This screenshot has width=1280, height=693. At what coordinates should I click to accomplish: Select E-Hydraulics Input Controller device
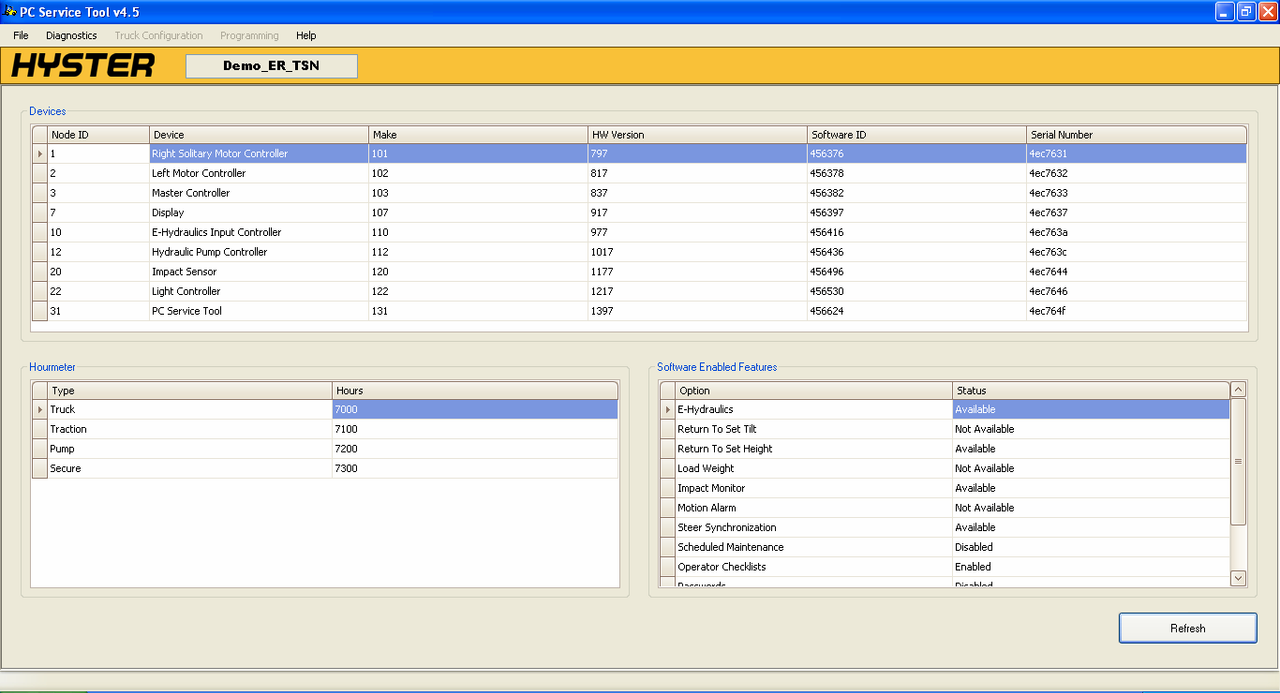coord(640,232)
